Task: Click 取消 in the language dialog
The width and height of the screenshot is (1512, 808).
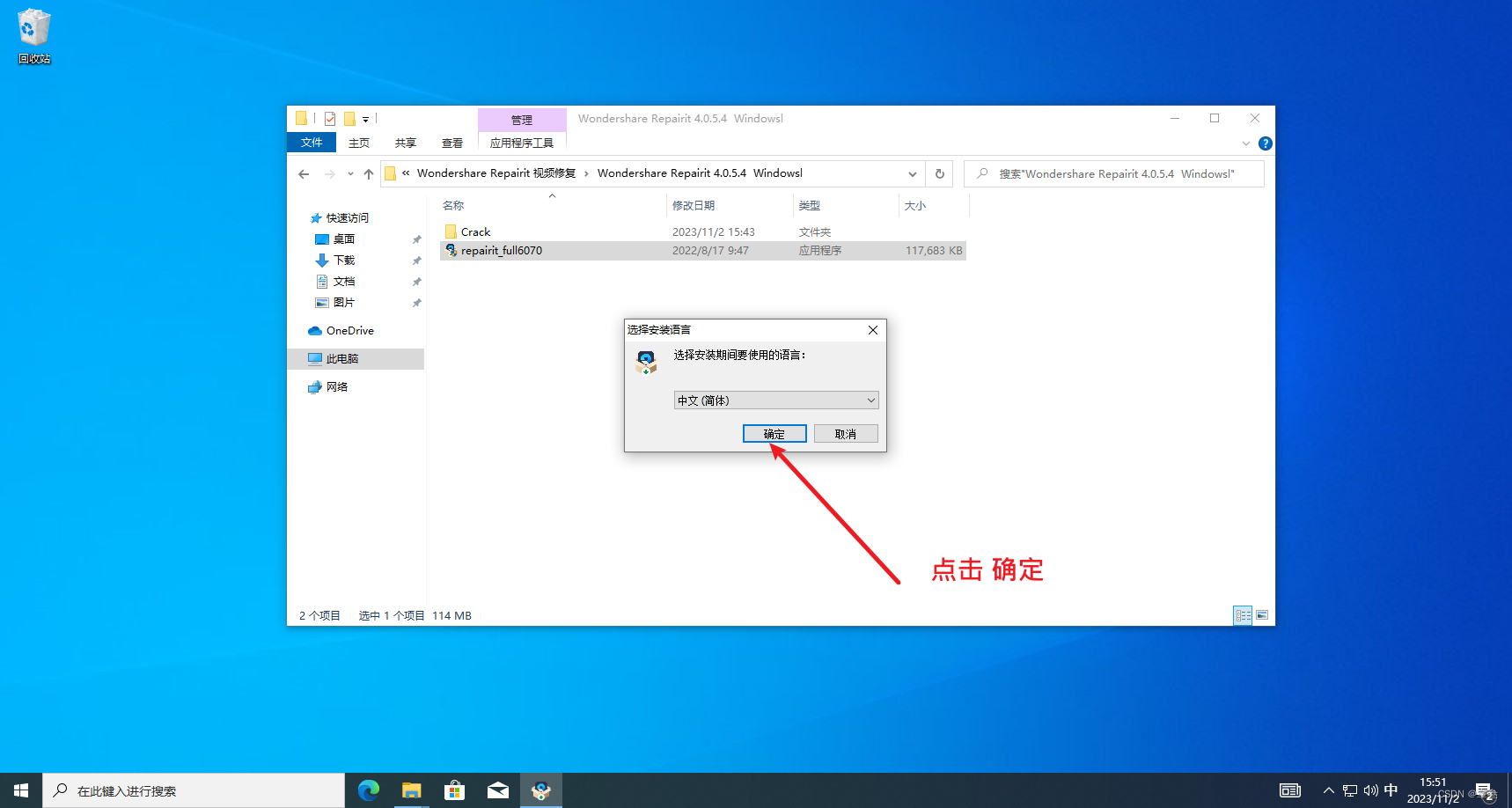Action: coord(846,434)
